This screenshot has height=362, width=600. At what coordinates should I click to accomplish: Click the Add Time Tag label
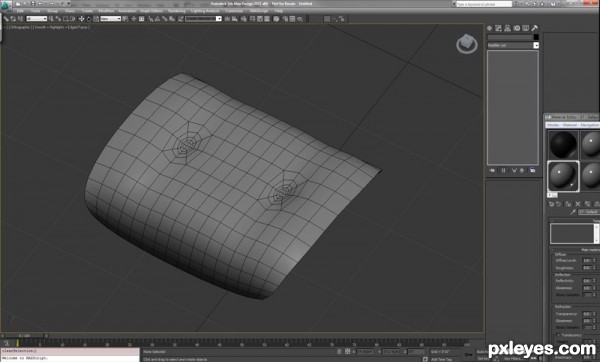(441, 359)
